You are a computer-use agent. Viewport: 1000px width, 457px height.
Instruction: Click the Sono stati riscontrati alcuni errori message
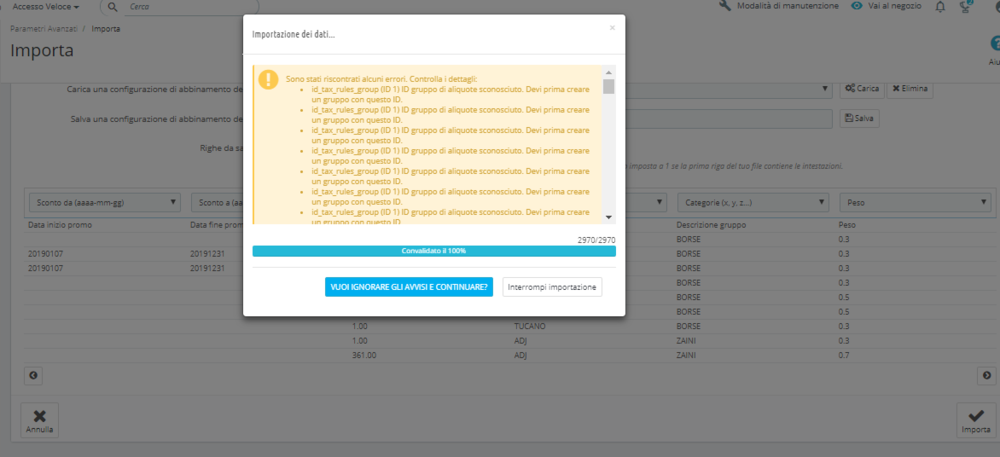(x=381, y=79)
